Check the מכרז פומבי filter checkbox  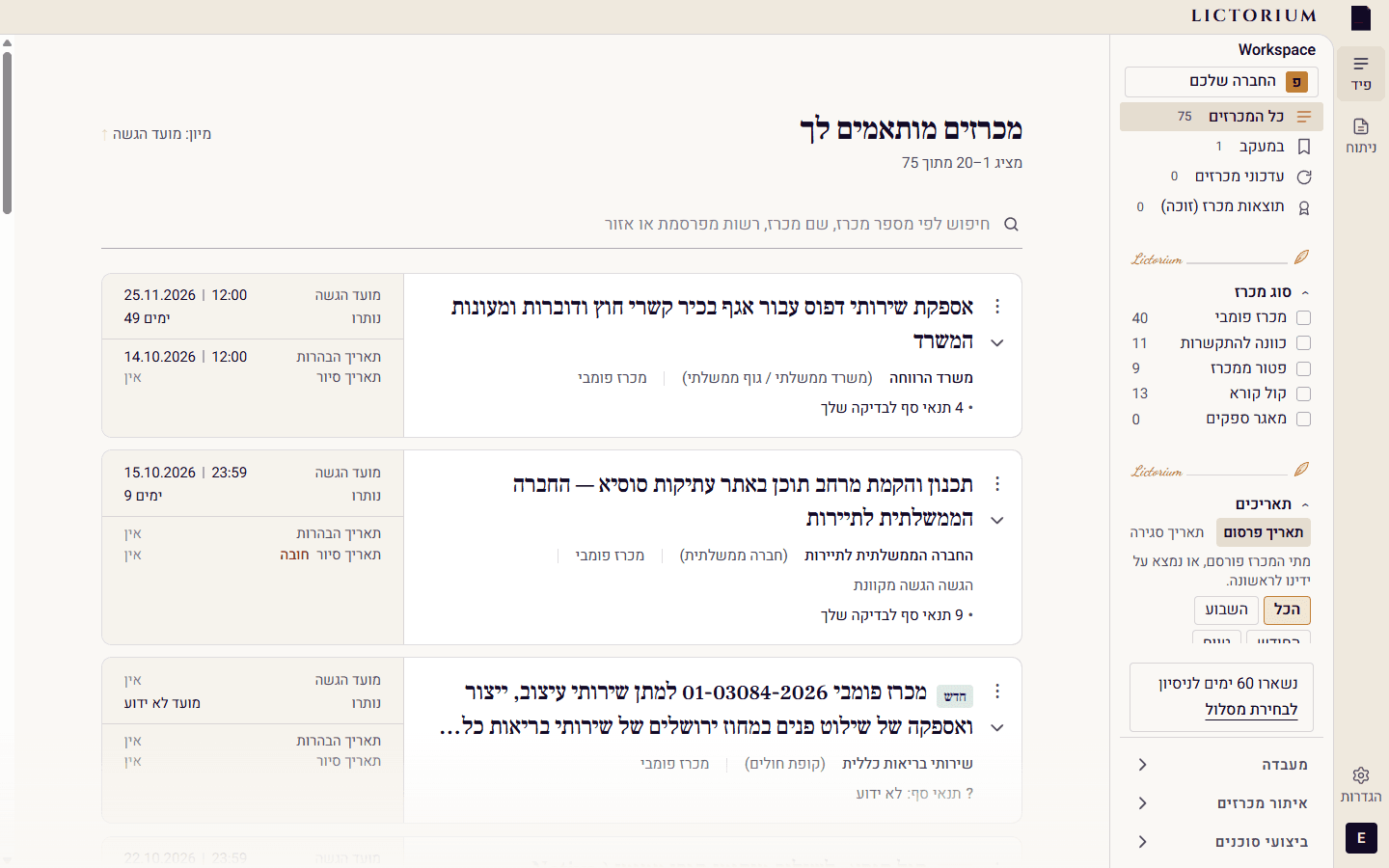1304,317
